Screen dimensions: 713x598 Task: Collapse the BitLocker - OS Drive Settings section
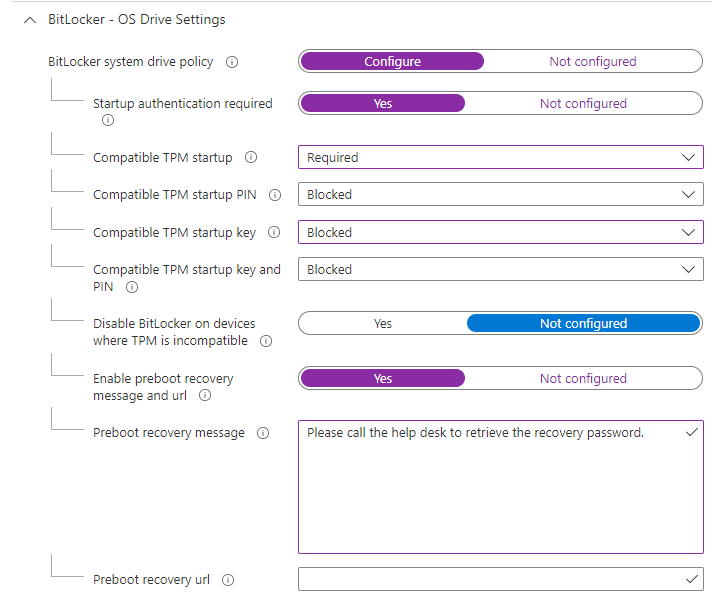coord(30,20)
